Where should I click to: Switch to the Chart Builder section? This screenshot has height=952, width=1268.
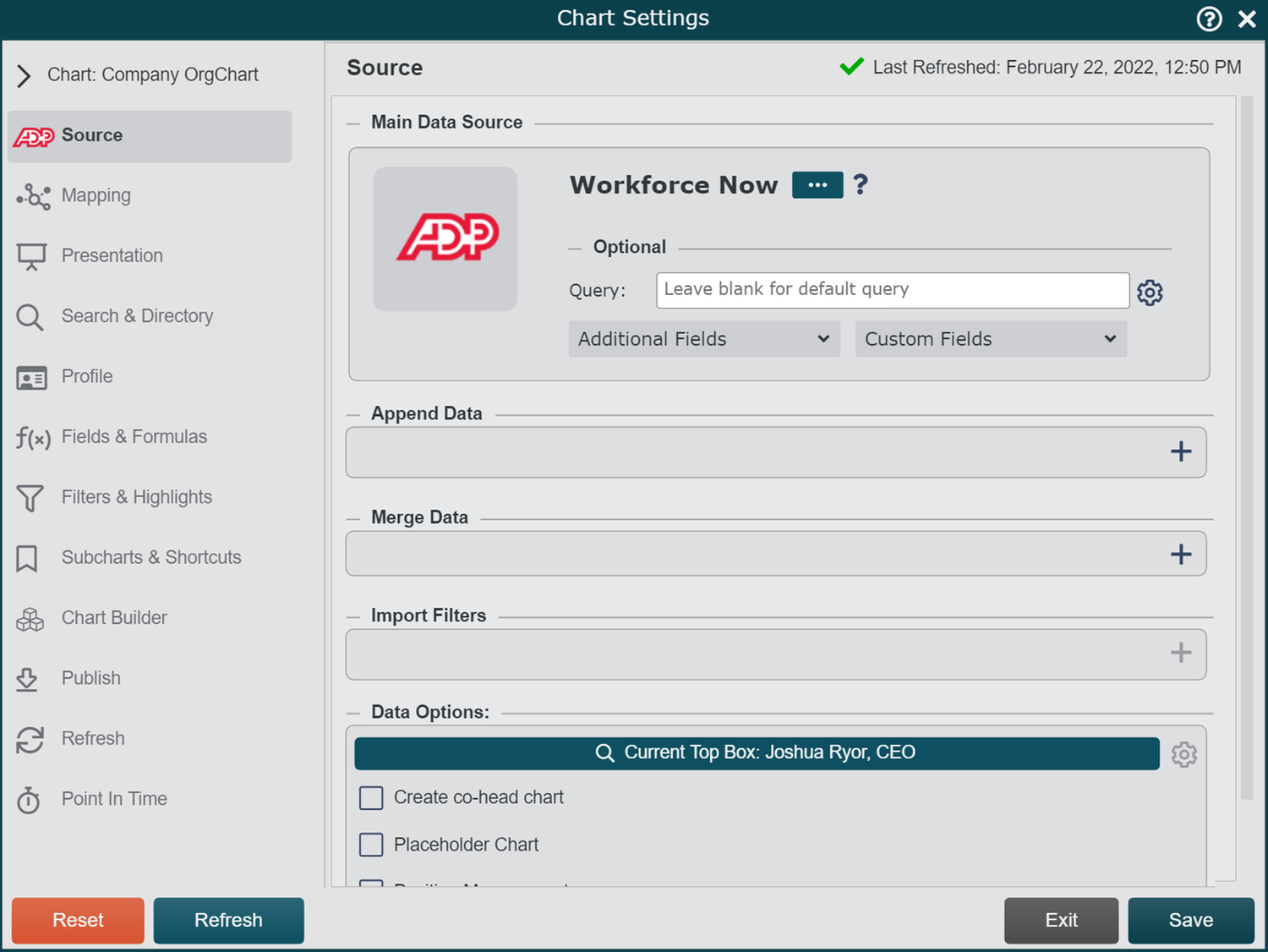pos(30,619)
